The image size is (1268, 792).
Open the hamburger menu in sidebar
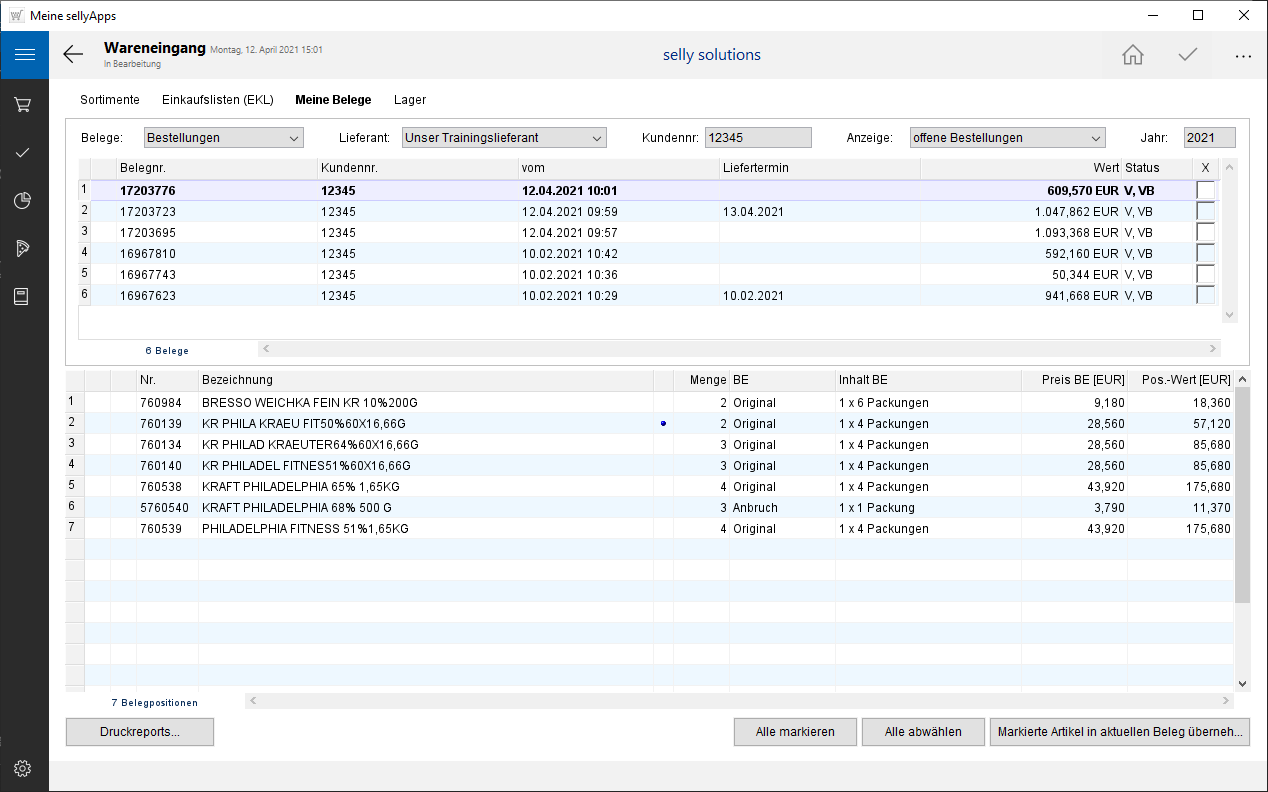pyautogui.click(x=24, y=55)
